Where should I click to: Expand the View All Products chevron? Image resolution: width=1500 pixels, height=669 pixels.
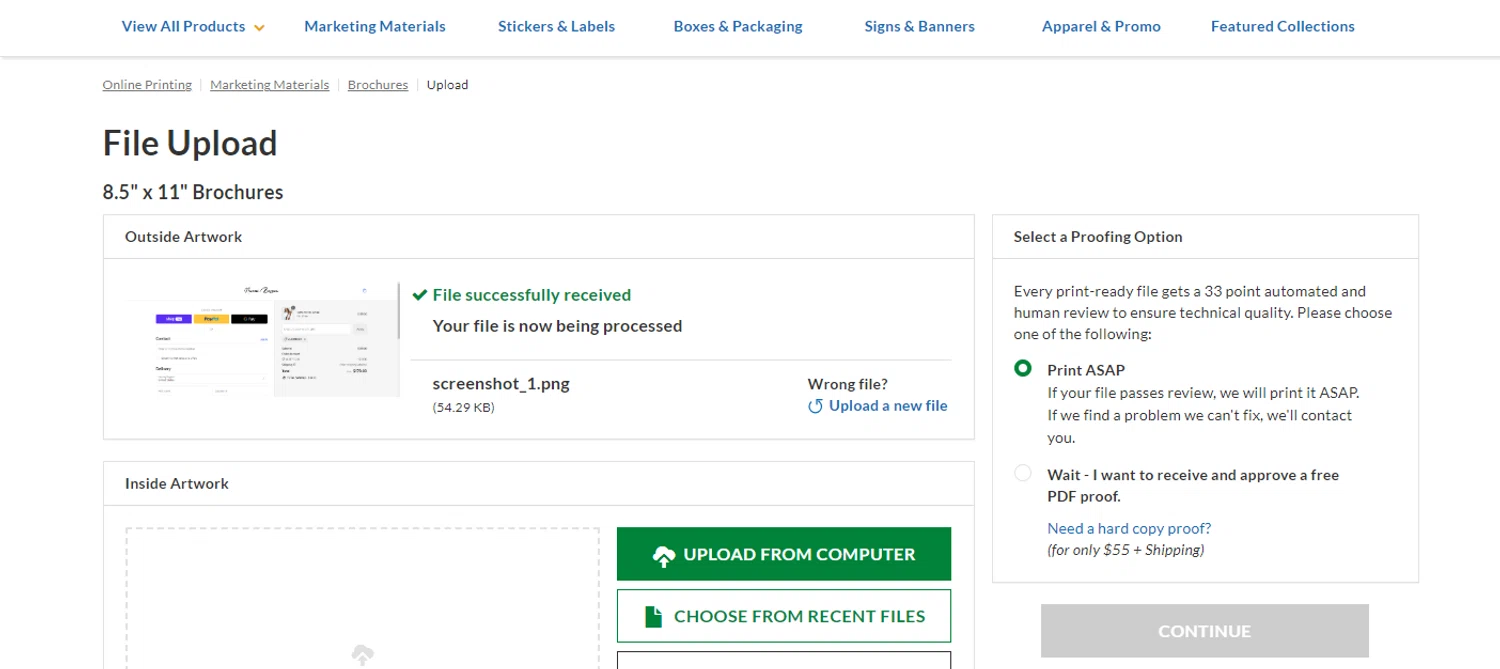259,28
